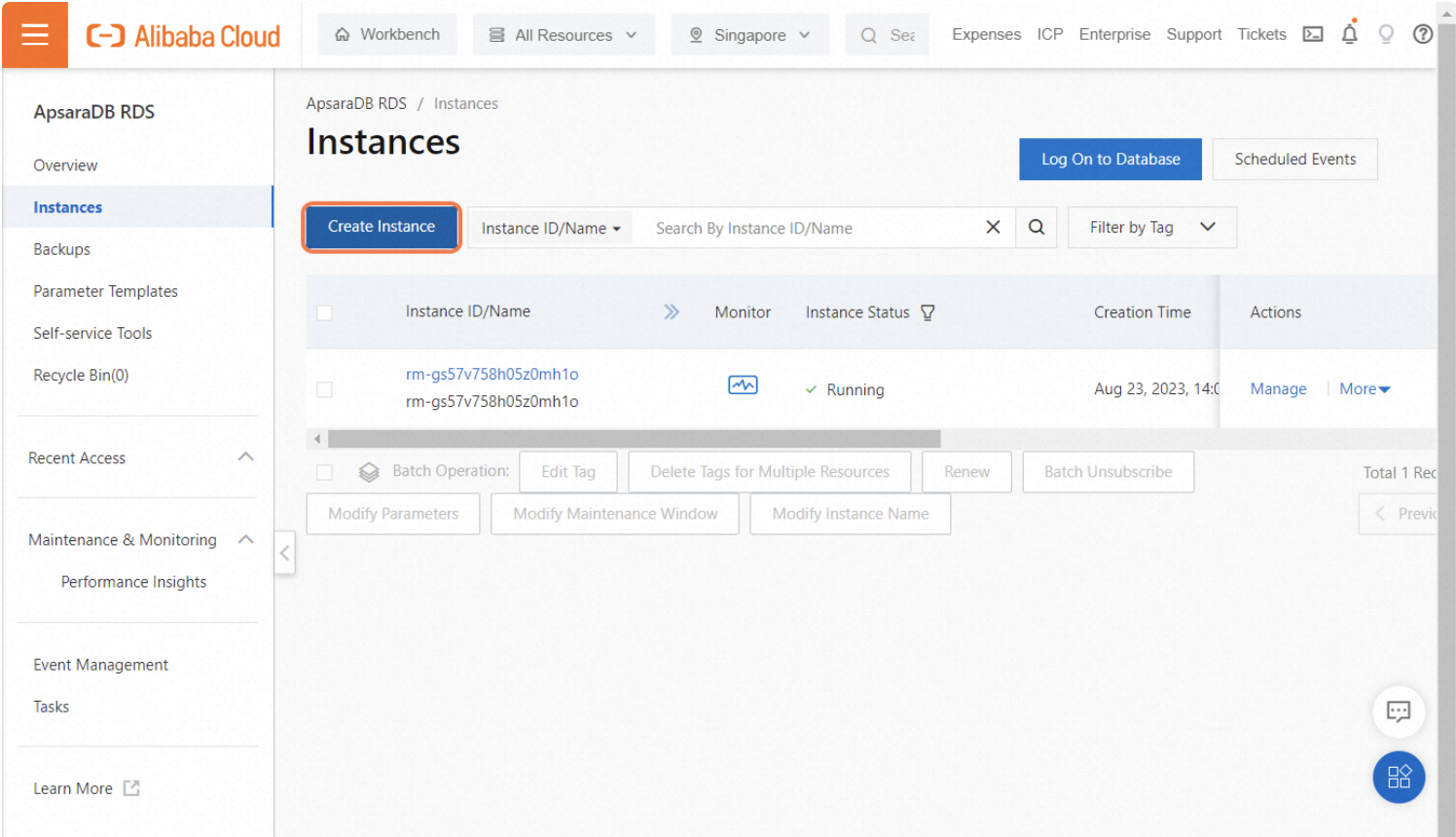Open Enterprise in top bar
1456x837 pixels.
pyautogui.click(x=1114, y=34)
